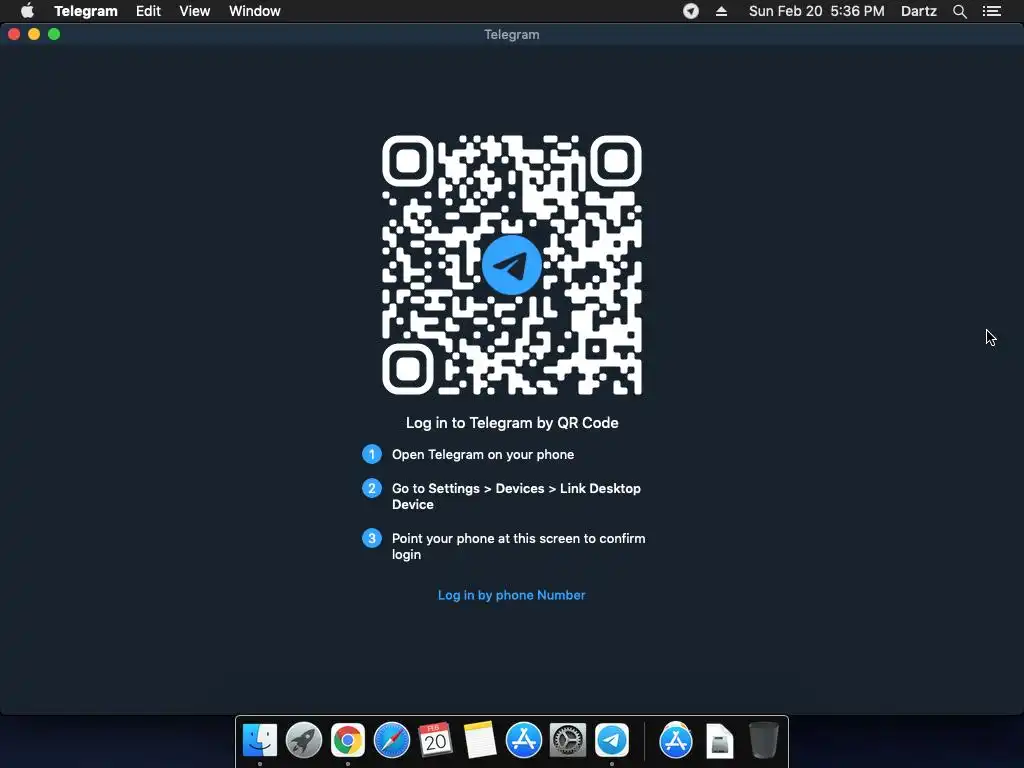The image size is (1024, 768).
Task: Open System Preferences gear in dock
Action: 568,740
